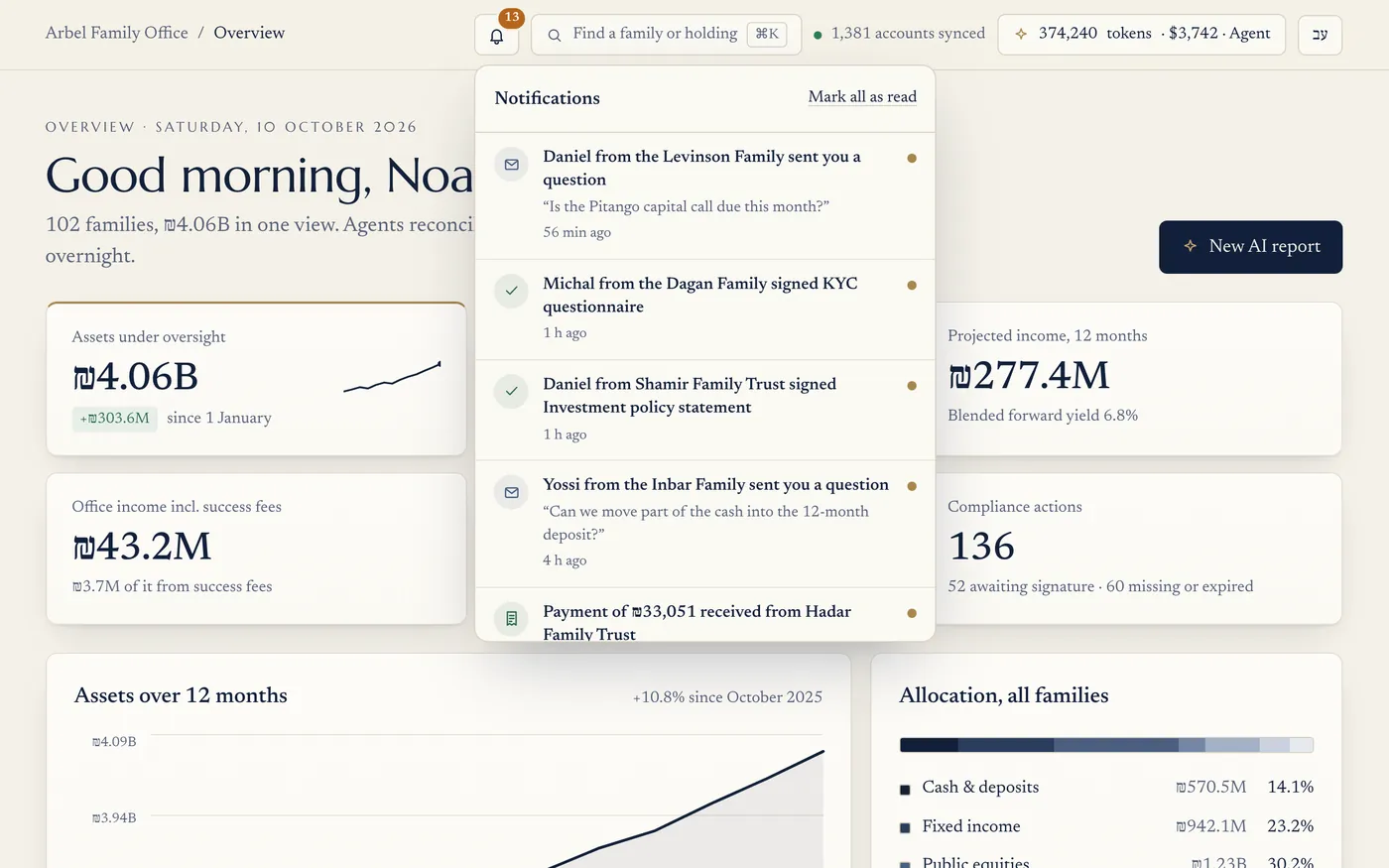This screenshot has height=868, width=1389.
Task: Click the ₪277.4M projected income value
Action: point(1029,375)
